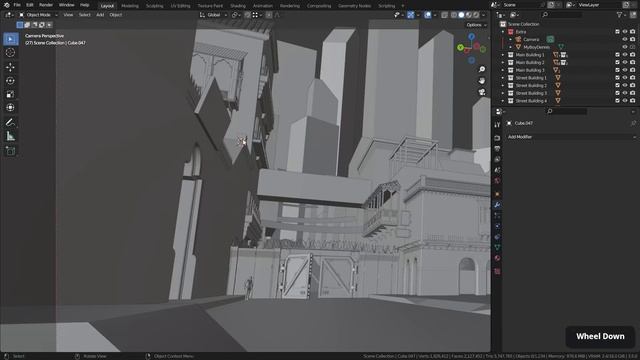This screenshot has height=360, width=640.
Task: Switch to Rendered viewport shading
Action: point(476,15)
